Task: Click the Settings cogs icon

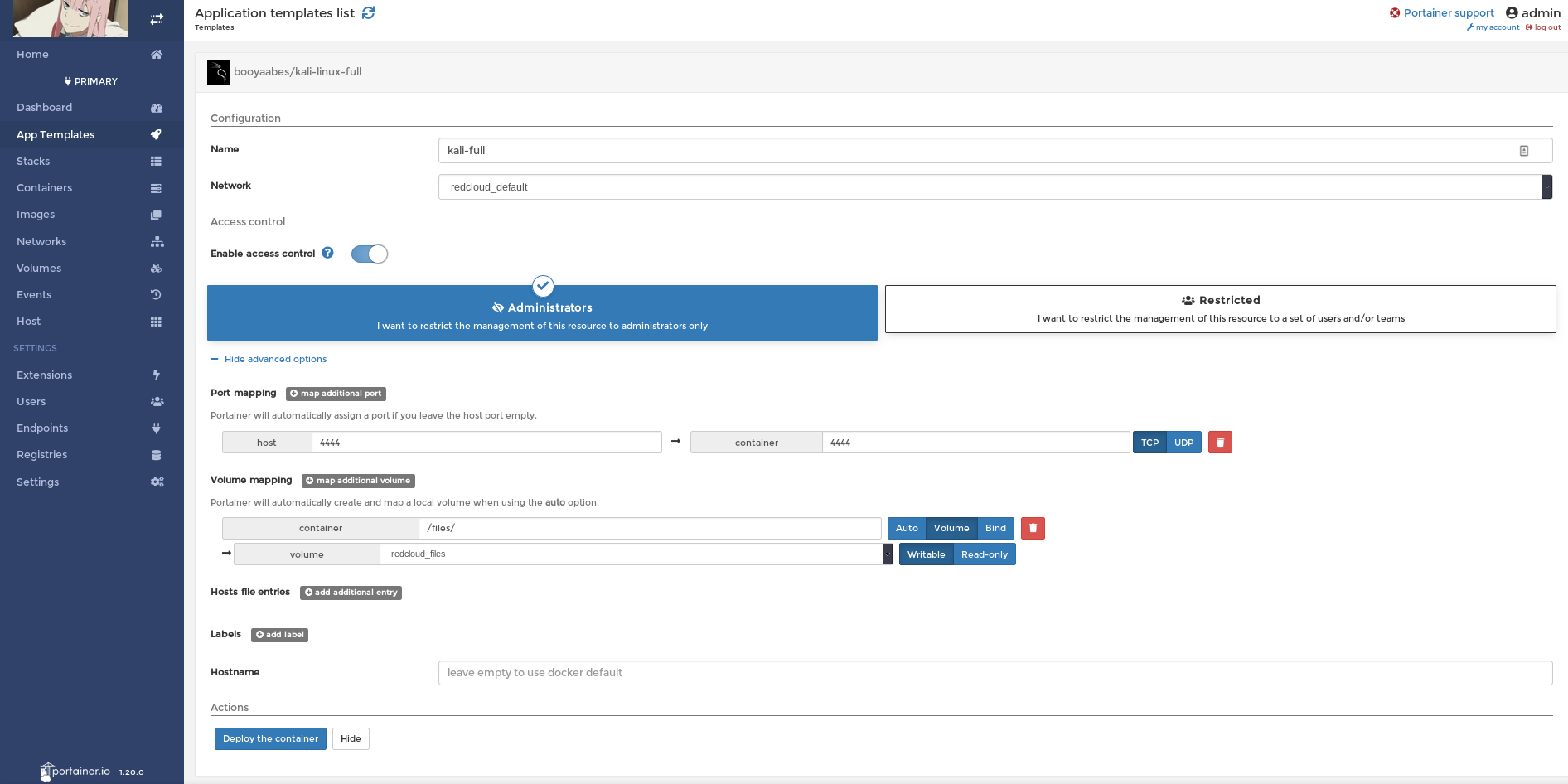Action: coord(157,482)
